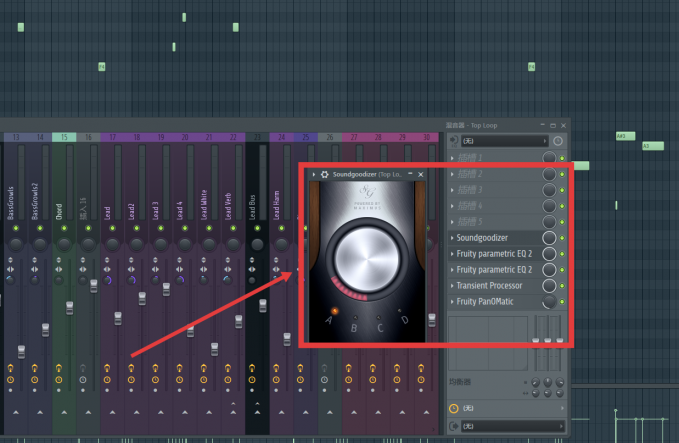Toggle the Transient Processor enable LED
Viewport: 679px width, 443px height.
point(562,286)
